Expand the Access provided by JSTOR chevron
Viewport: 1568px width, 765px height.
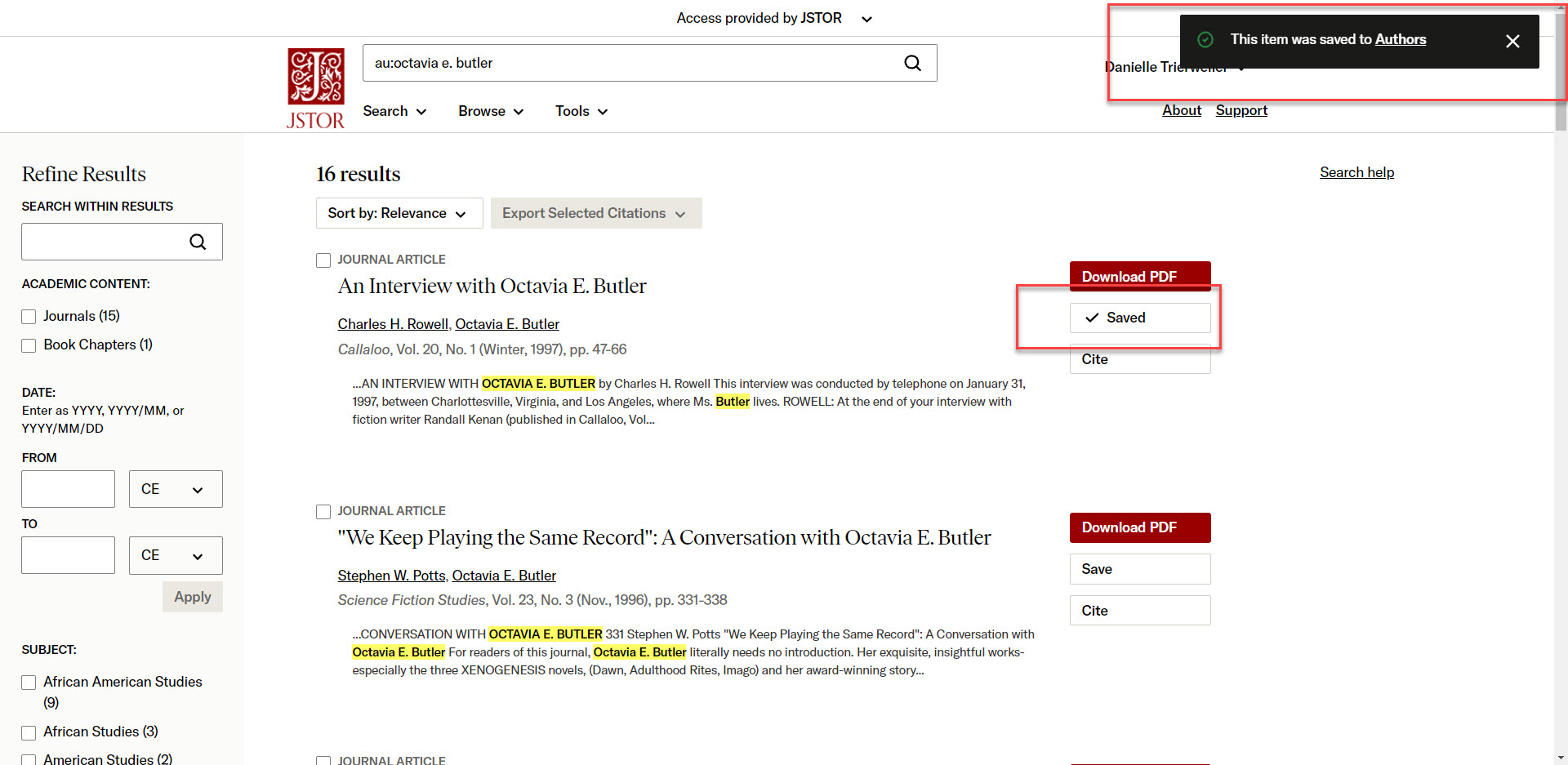point(866,19)
